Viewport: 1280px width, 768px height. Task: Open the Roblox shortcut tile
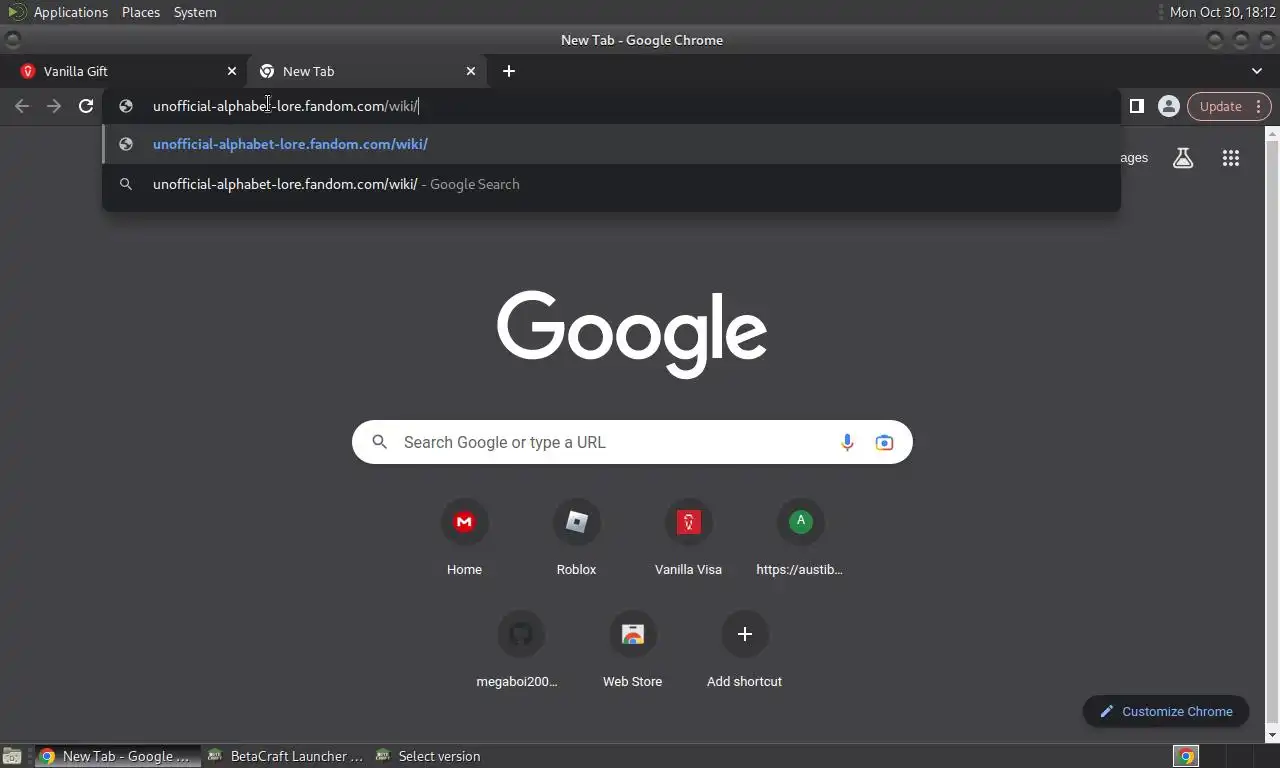(576, 539)
